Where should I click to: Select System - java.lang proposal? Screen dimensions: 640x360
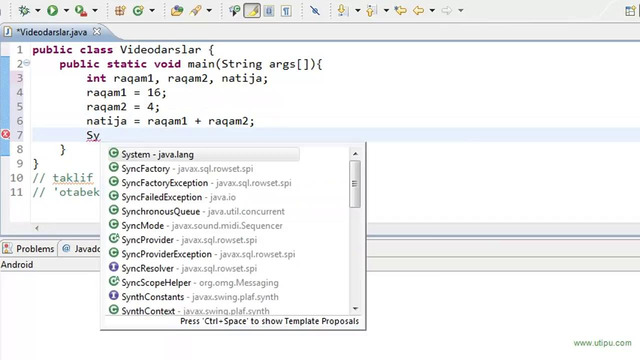[203, 154]
